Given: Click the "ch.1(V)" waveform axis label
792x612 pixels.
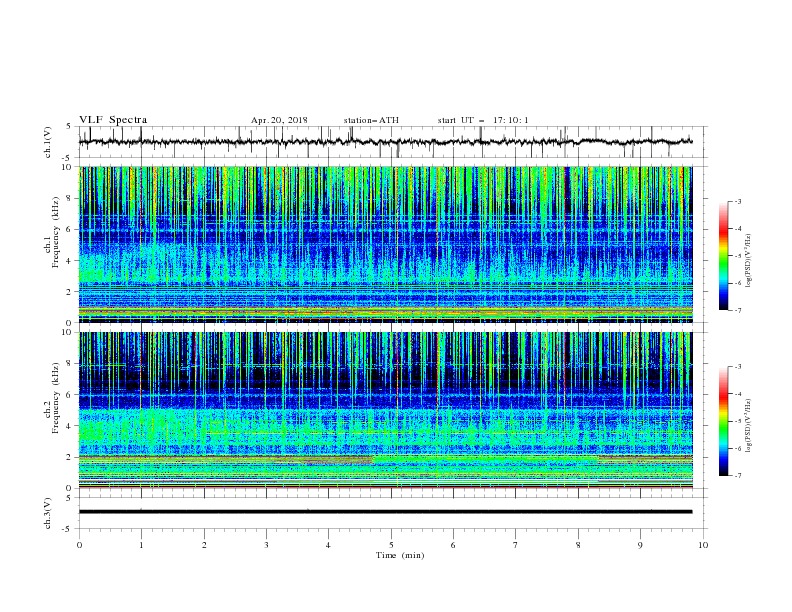Looking at the screenshot, I should pos(48,142).
